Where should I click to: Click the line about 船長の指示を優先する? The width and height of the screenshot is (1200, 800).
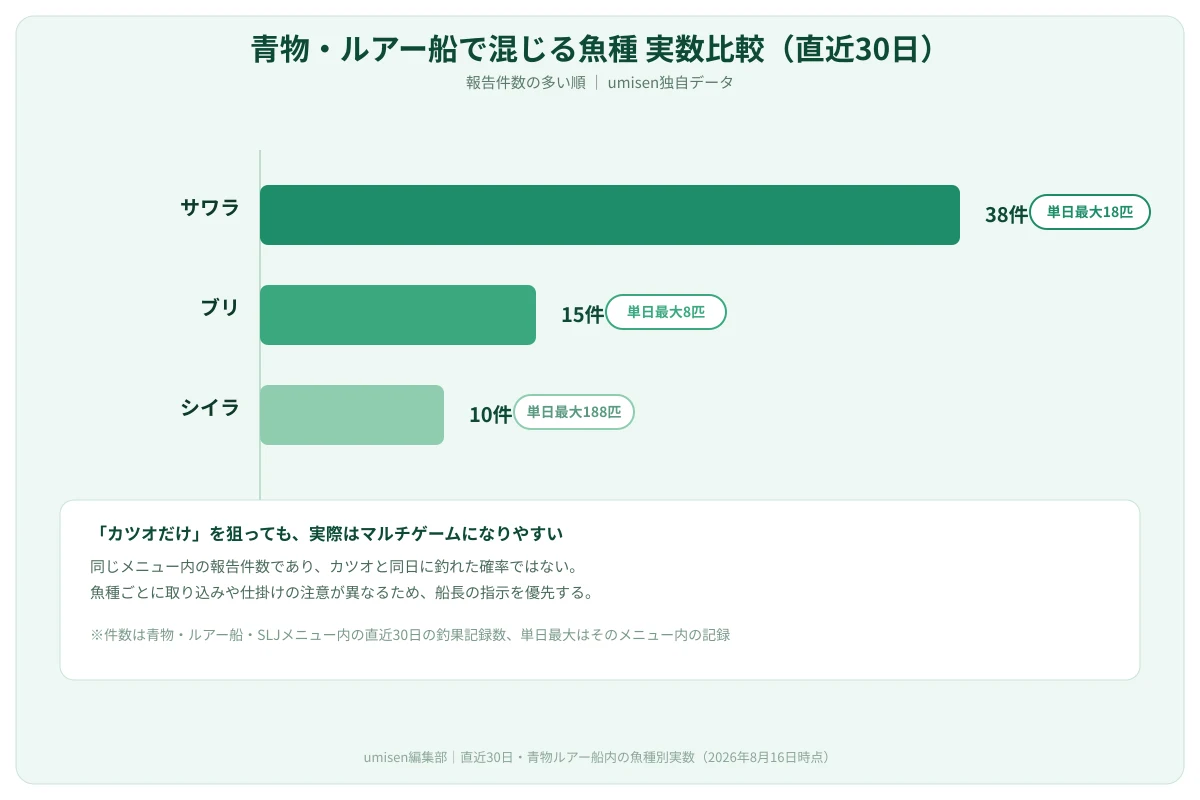coord(342,592)
